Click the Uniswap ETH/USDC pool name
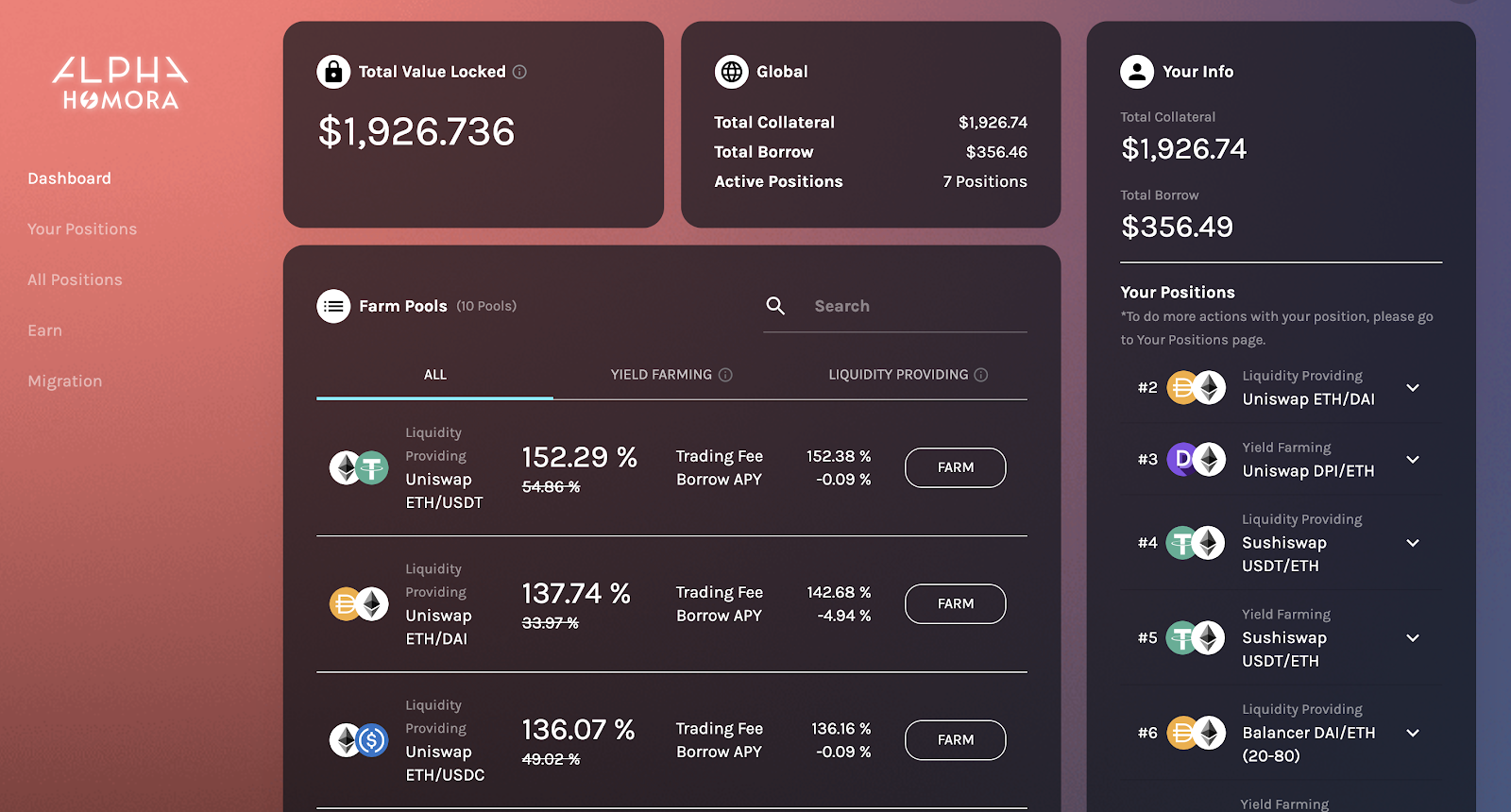 445,764
